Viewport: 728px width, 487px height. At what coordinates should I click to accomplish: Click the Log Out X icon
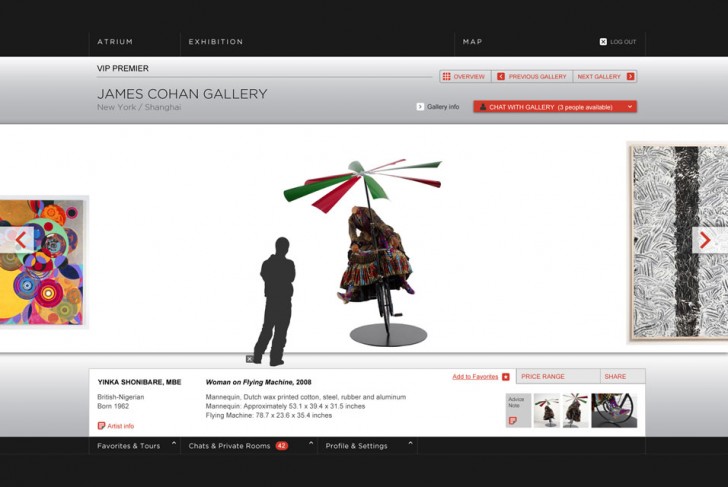[x=603, y=42]
